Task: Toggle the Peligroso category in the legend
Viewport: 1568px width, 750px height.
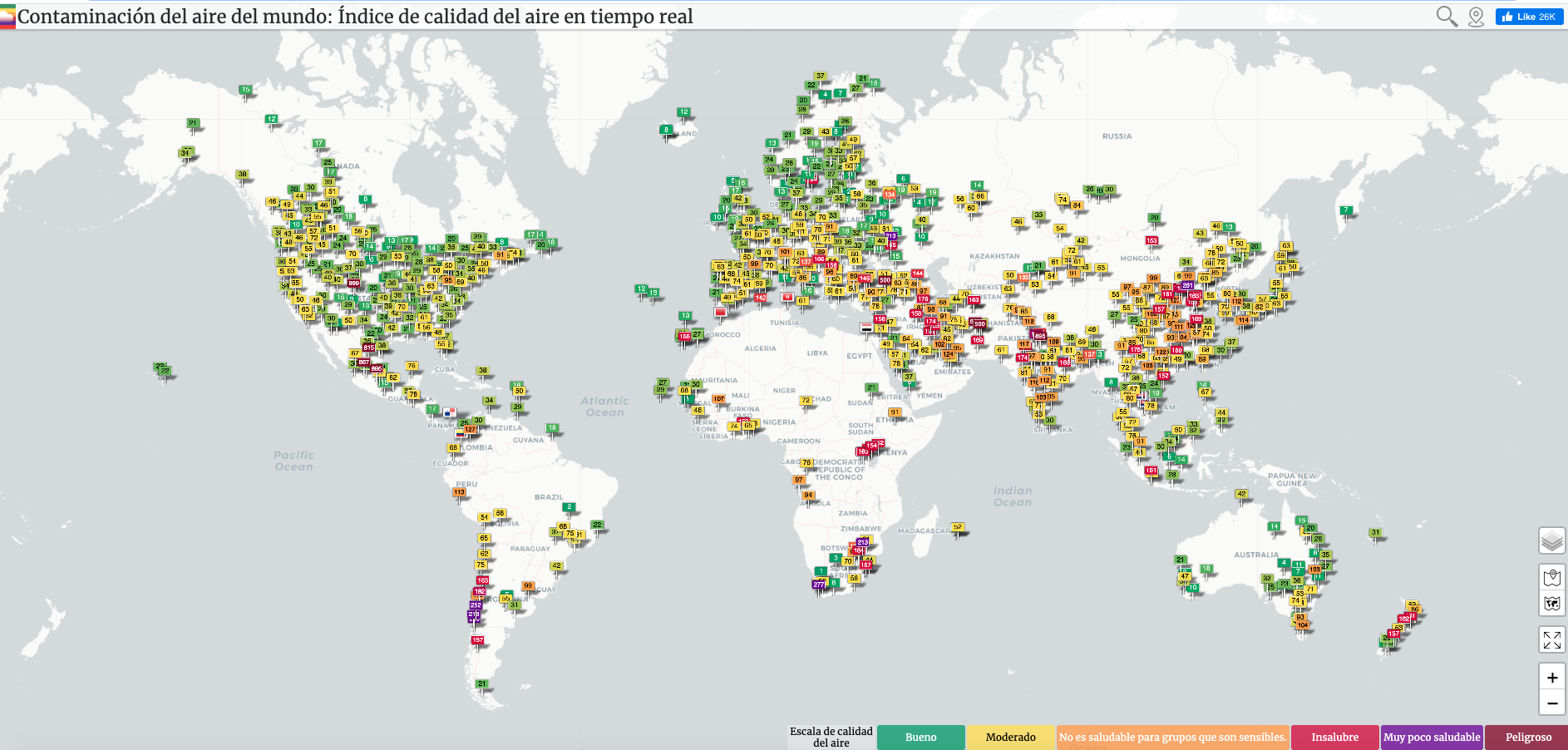Action: pos(1530,737)
